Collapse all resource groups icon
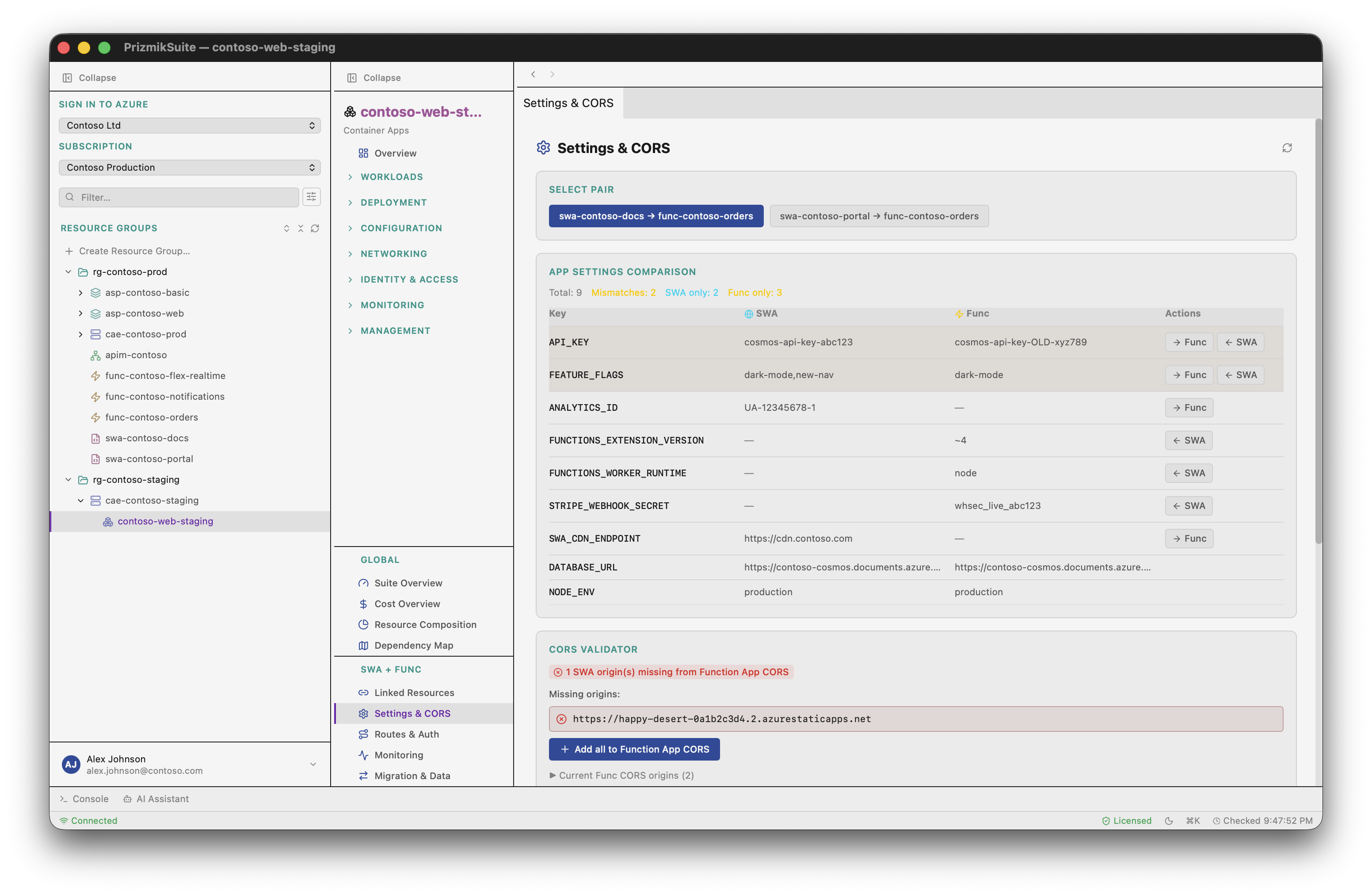Viewport: 1372px width, 895px height. coord(300,228)
